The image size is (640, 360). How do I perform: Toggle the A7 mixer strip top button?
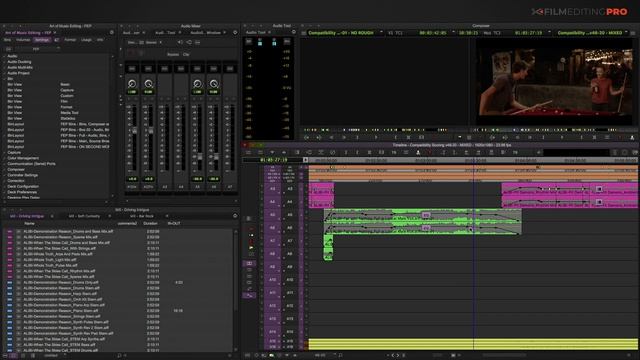point(230,69)
